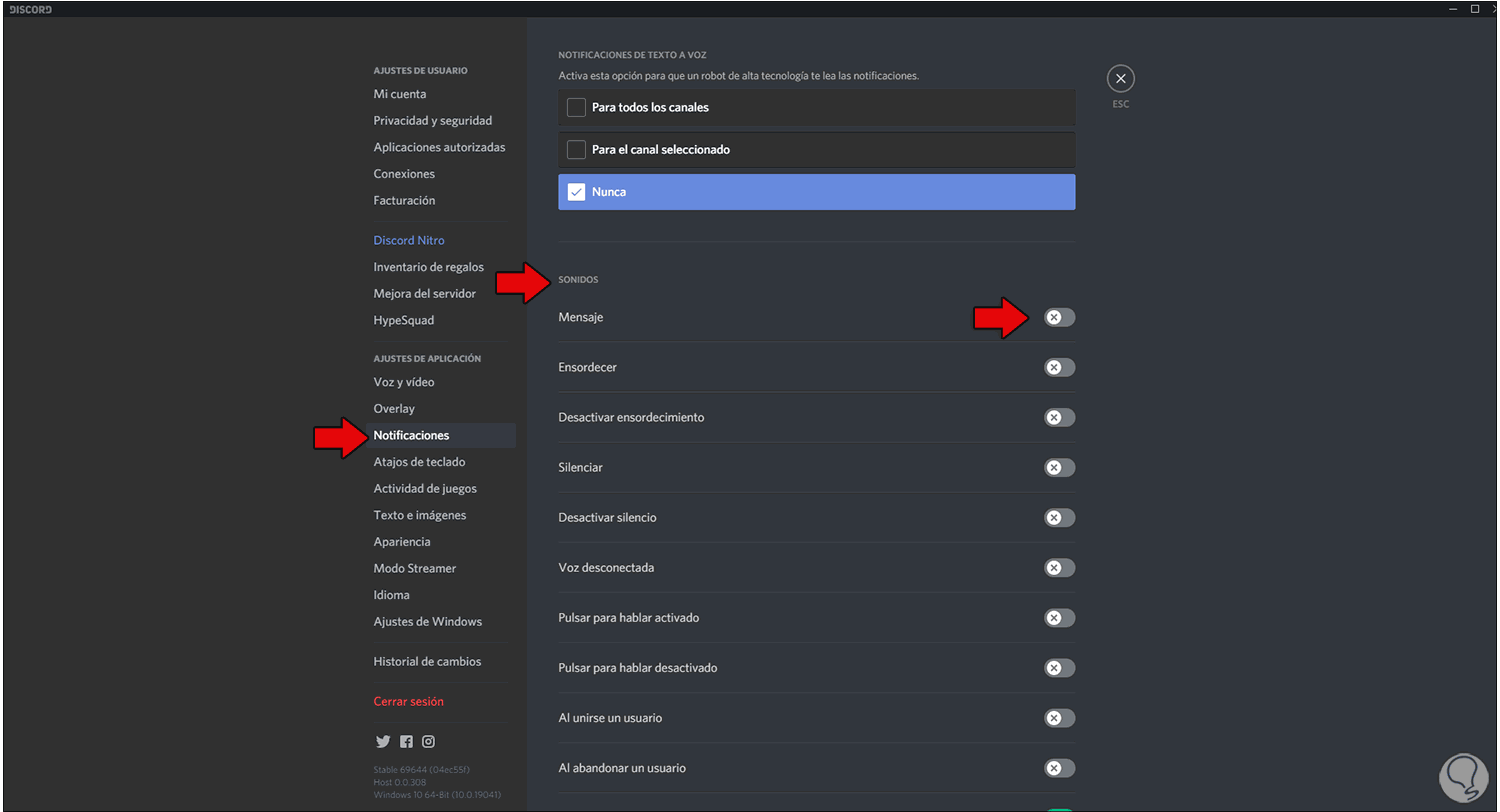Image resolution: width=1500 pixels, height=812 pixels.
Task: Open Voz y vídeo settings
Action: (404, 382)
